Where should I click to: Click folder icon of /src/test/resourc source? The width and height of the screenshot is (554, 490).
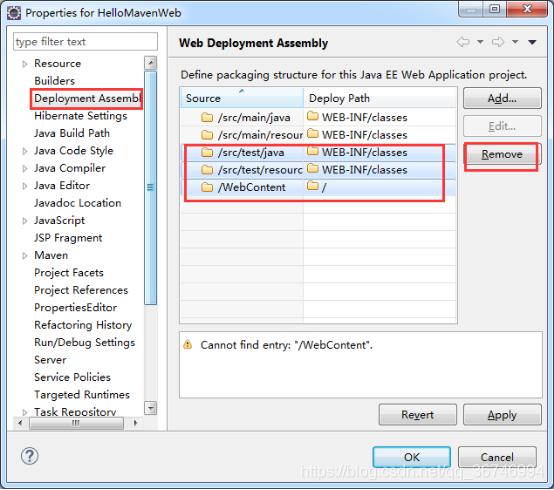[207, 170]
